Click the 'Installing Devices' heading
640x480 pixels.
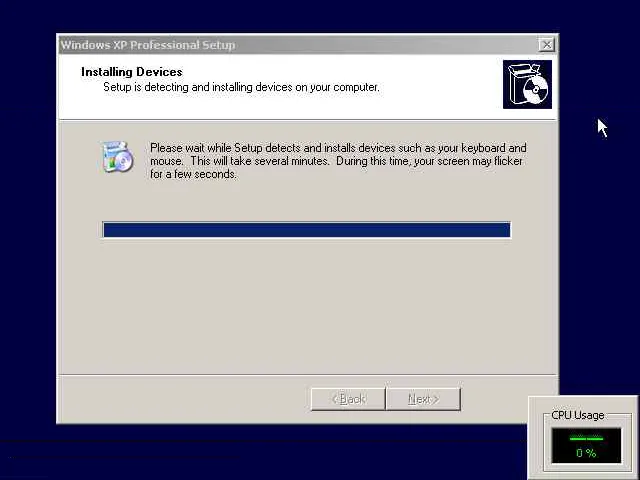click(132, 72)
